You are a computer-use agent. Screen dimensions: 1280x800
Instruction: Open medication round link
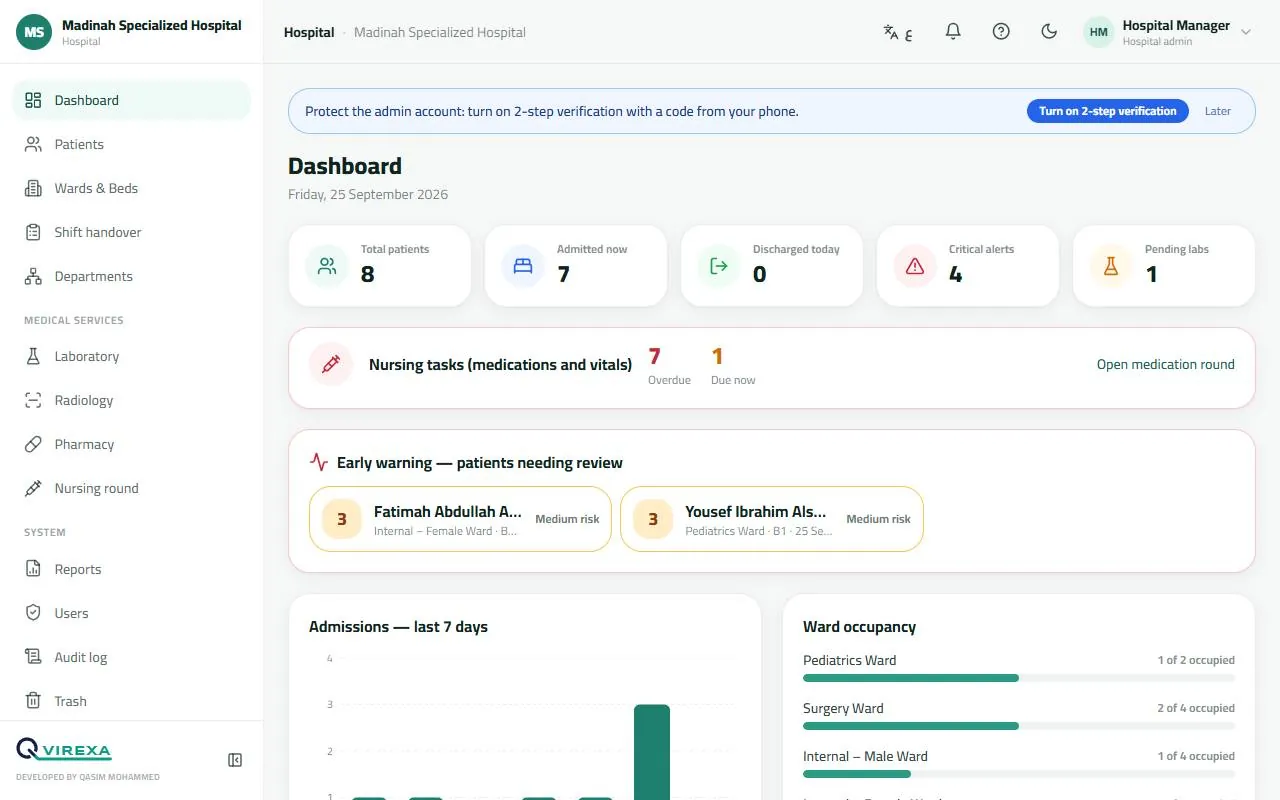click(1166, 365)
